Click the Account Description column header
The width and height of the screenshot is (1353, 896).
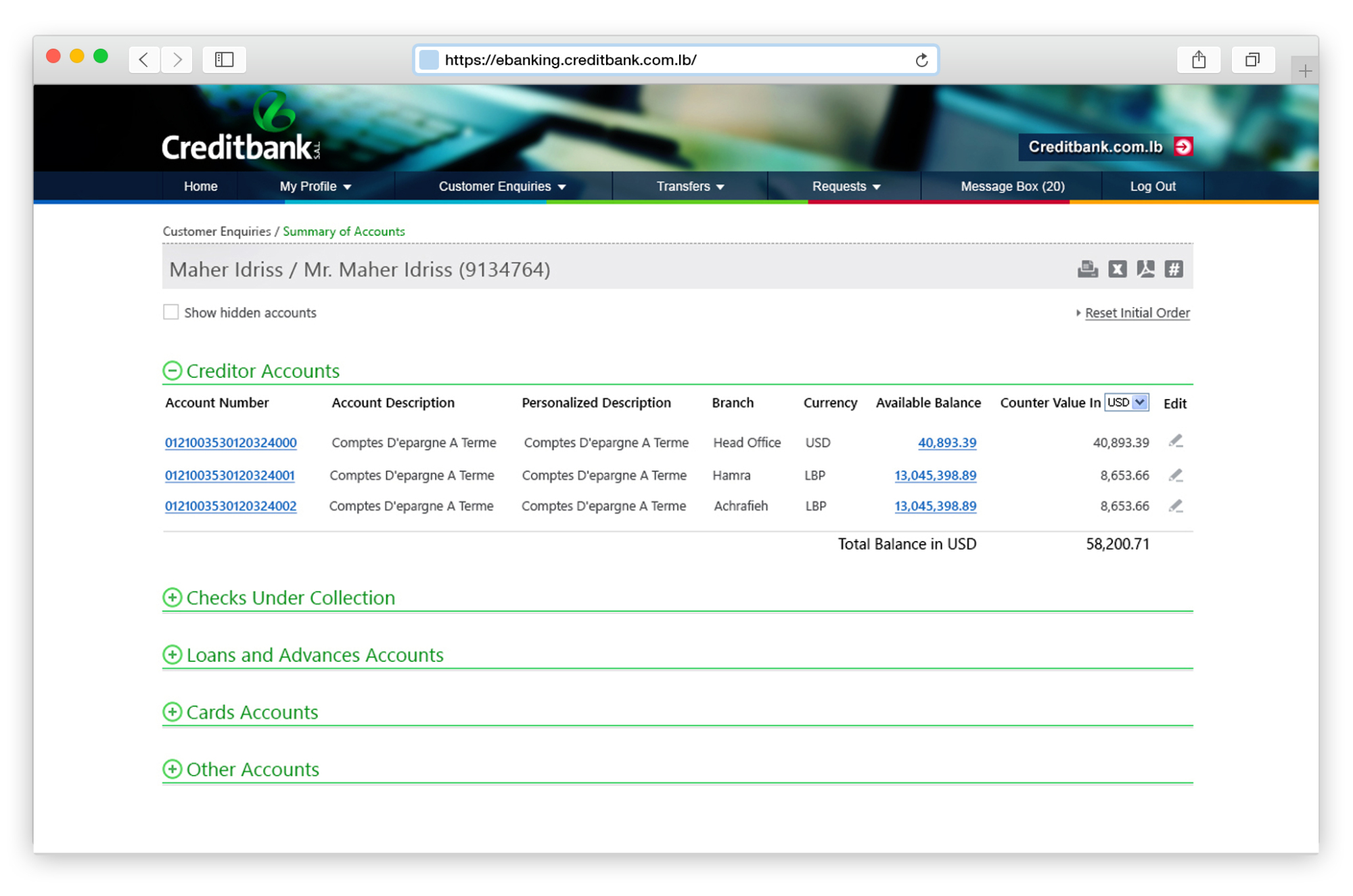(393, 402)
